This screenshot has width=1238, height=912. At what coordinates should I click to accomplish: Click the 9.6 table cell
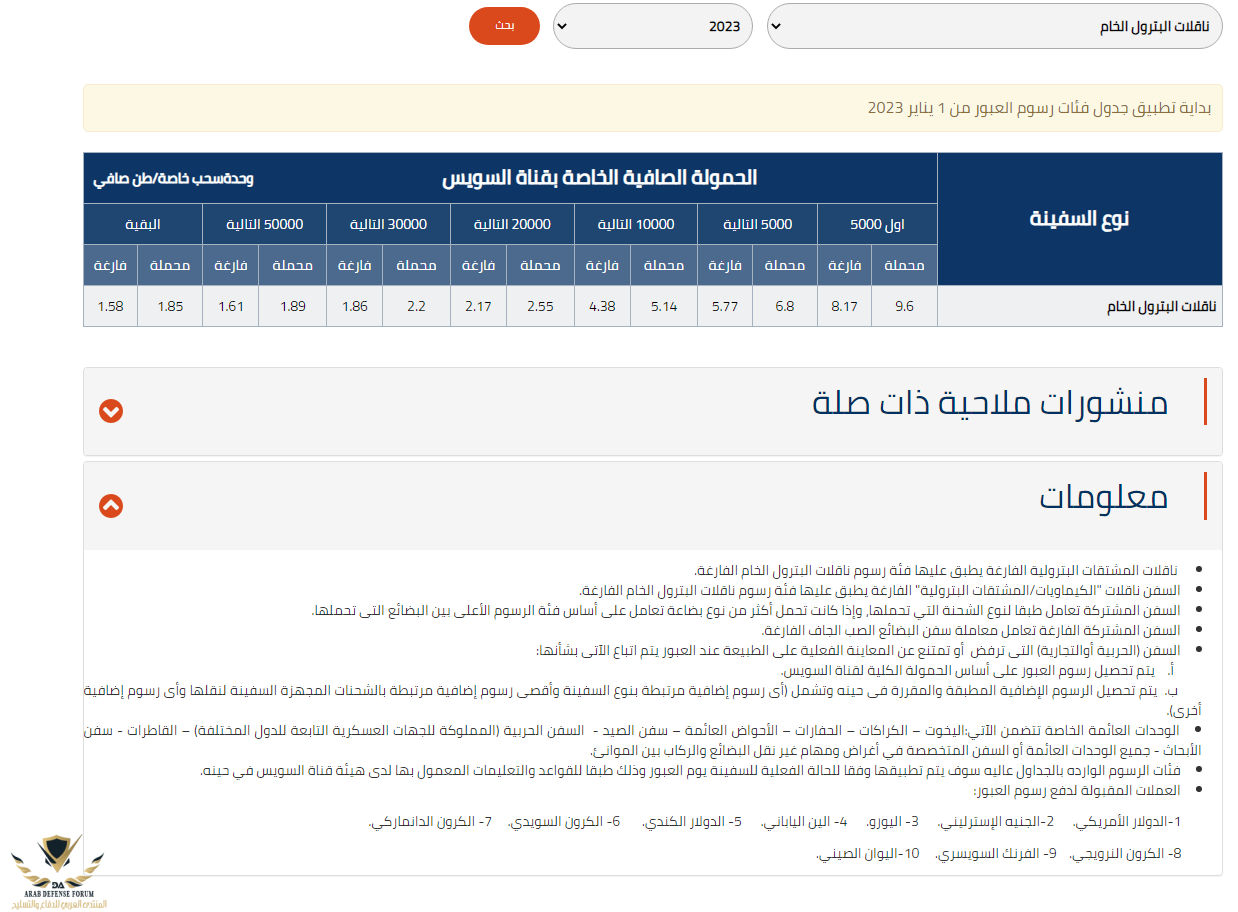tap(904, 306)
